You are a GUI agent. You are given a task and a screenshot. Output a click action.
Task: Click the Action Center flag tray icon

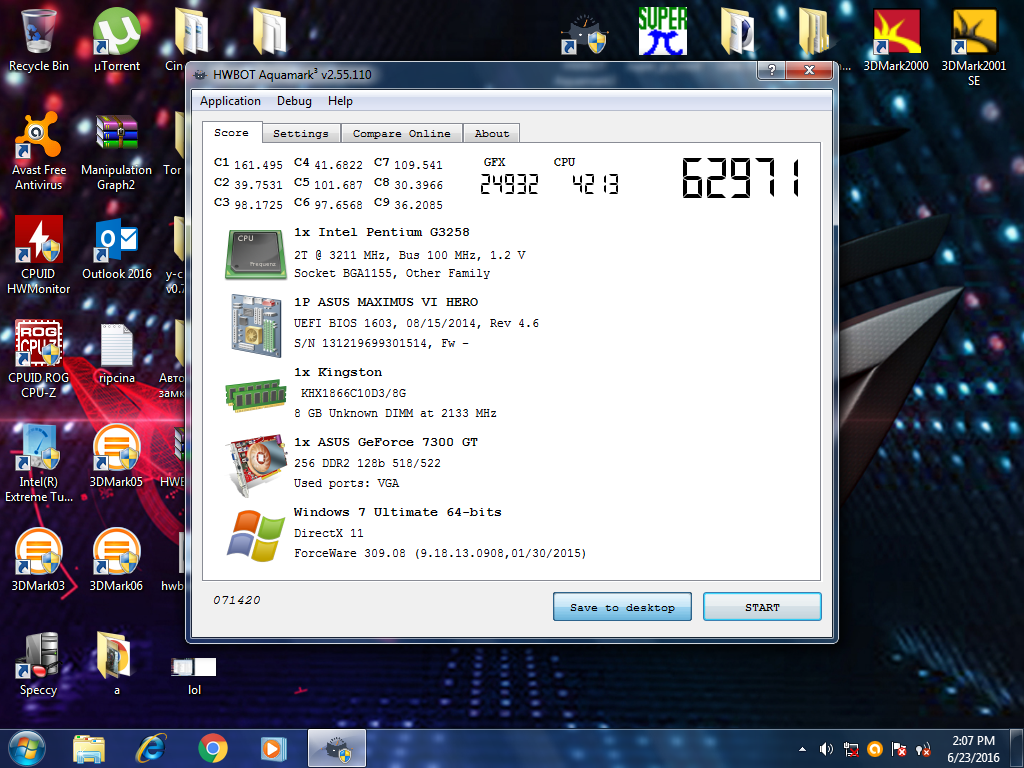[x=899, y=749]
